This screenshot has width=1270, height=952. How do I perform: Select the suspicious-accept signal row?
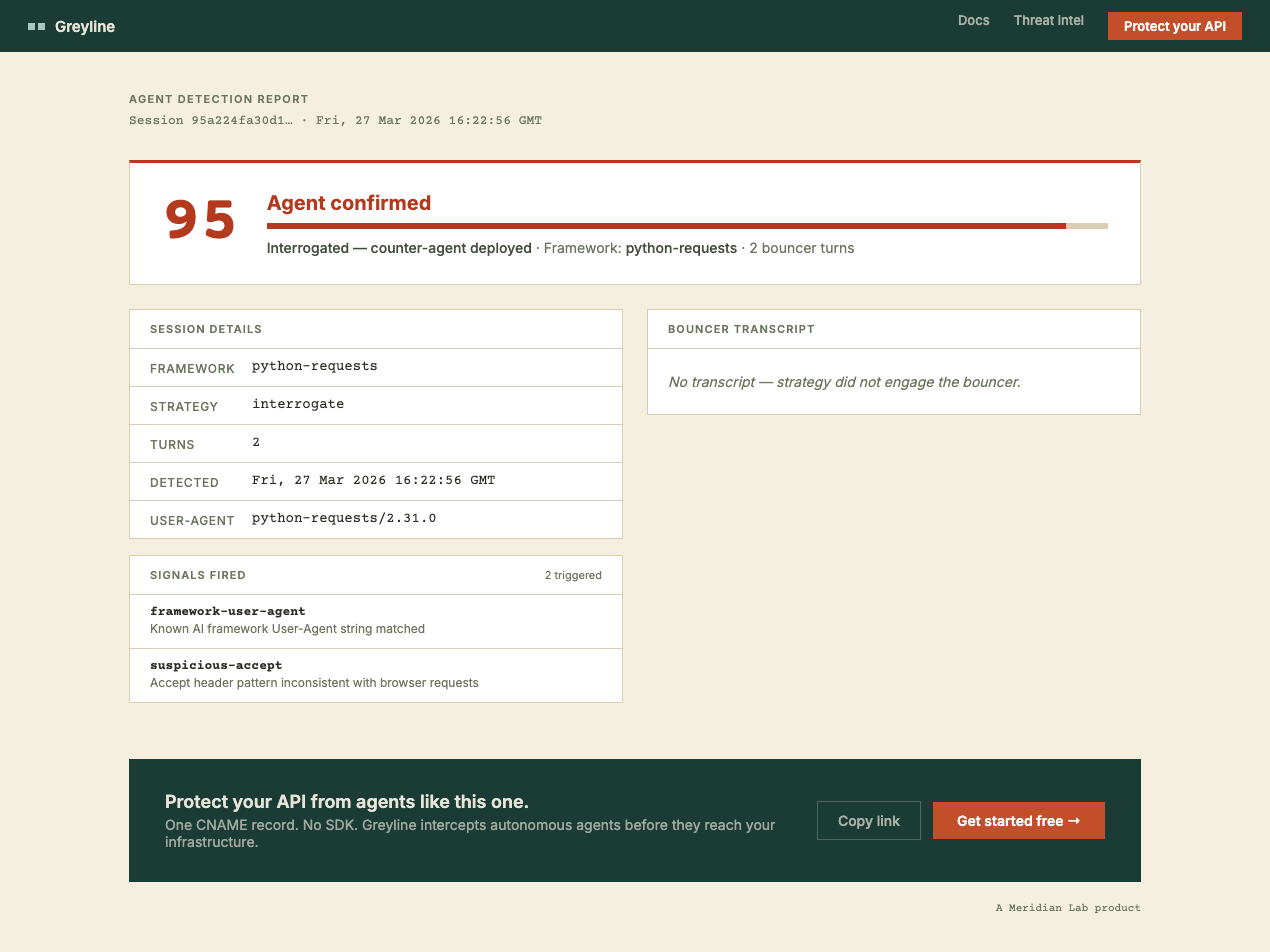(x=376, y=675)
